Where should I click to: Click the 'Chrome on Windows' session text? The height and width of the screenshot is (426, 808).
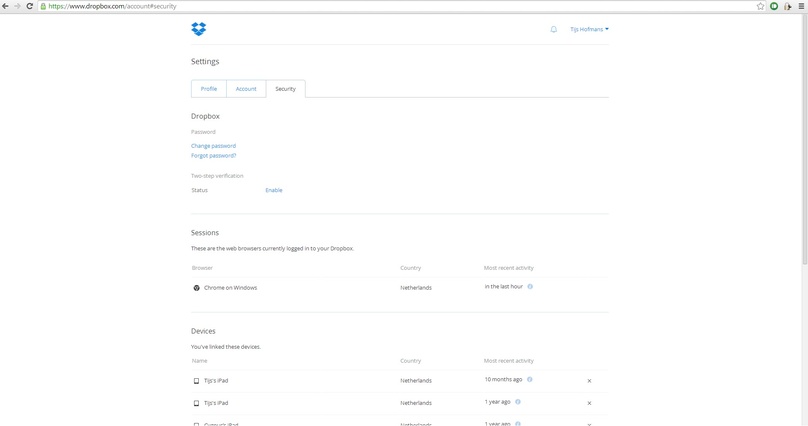230,288
